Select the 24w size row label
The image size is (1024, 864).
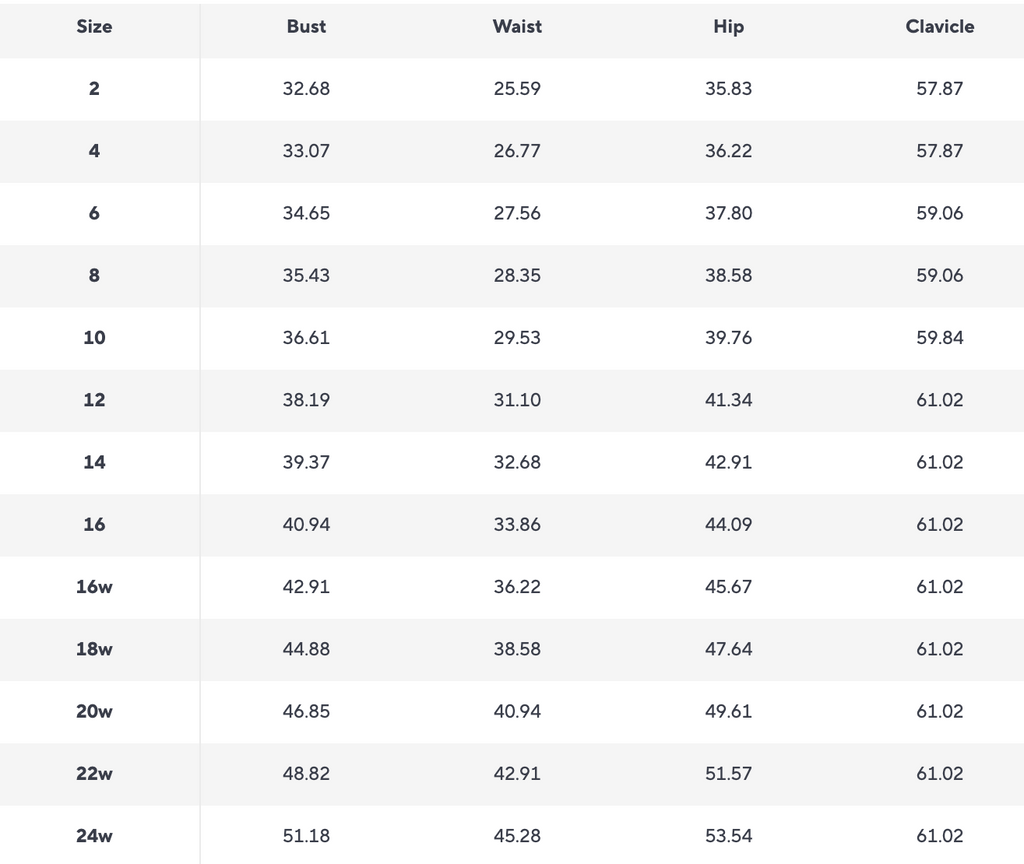coord(94,836)
